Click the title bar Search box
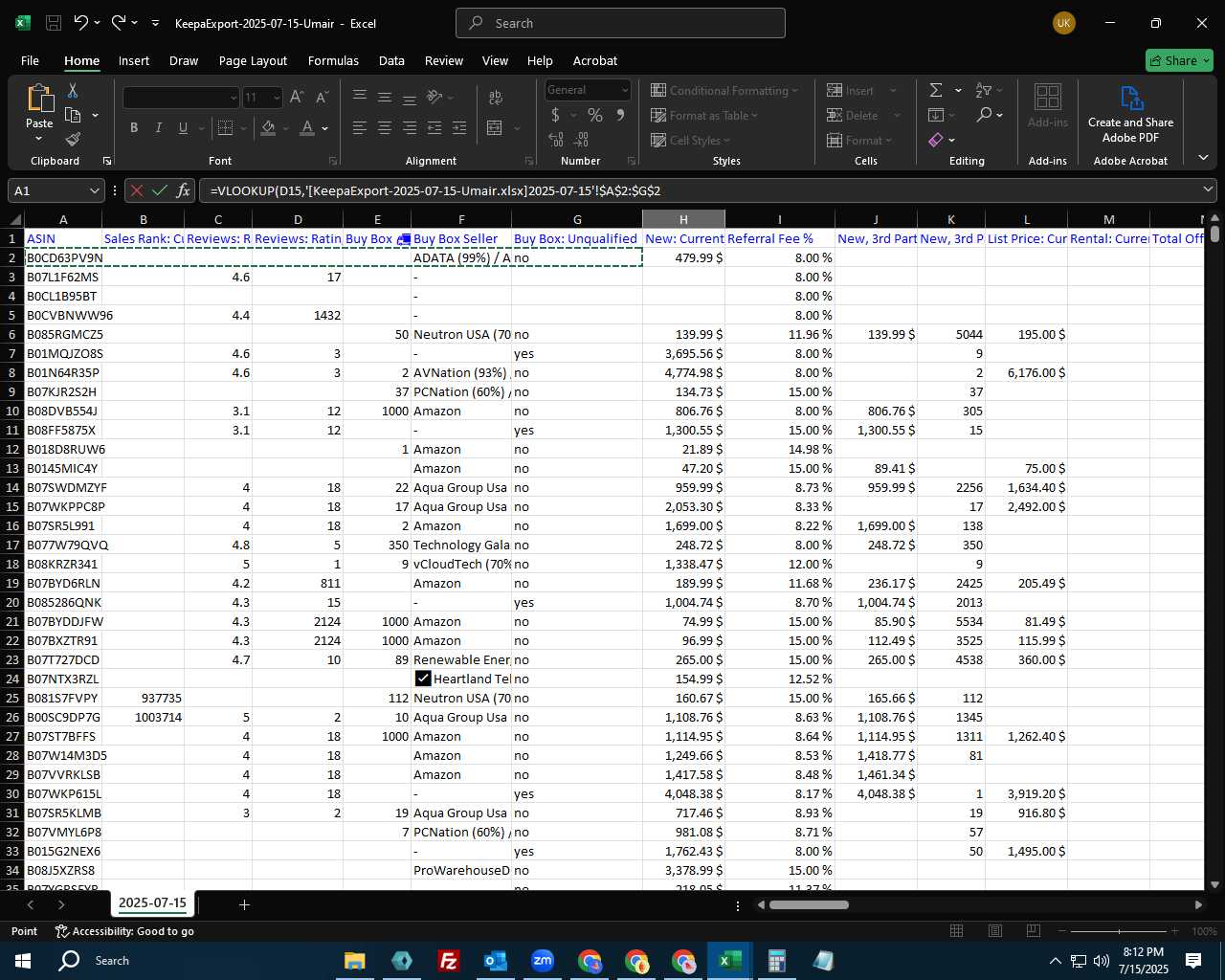 coord(620,23)
